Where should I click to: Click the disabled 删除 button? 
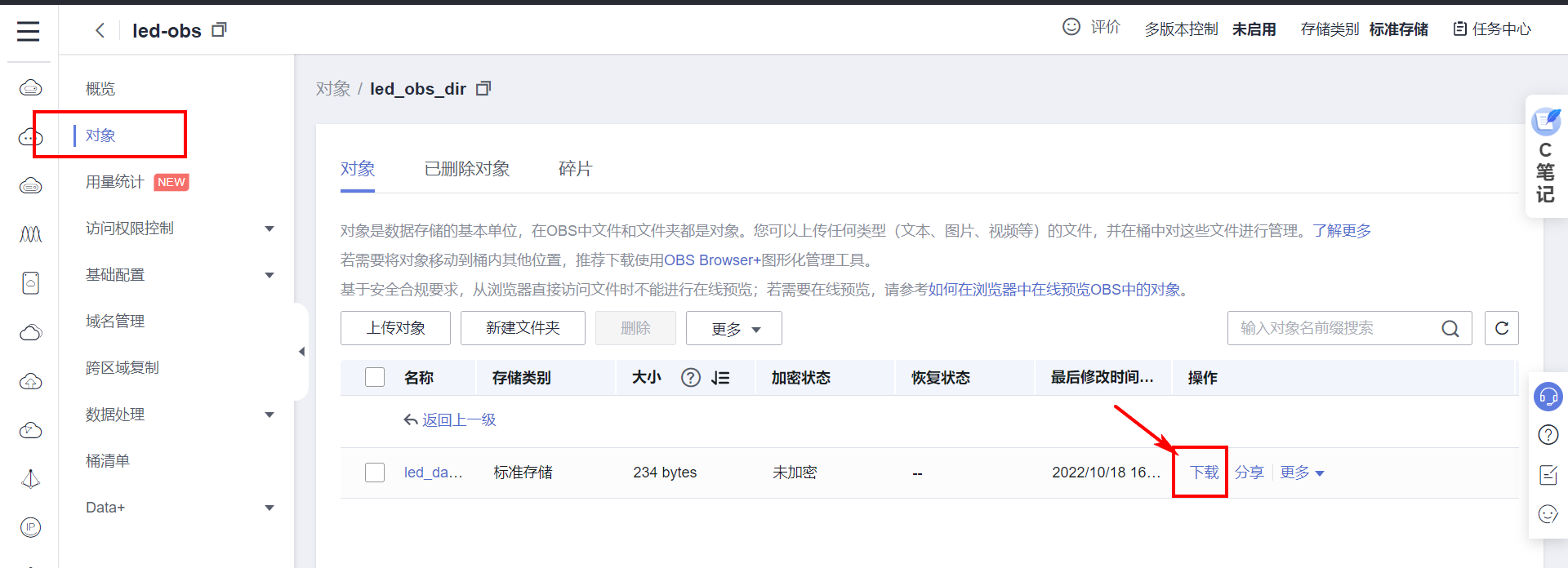635,328
